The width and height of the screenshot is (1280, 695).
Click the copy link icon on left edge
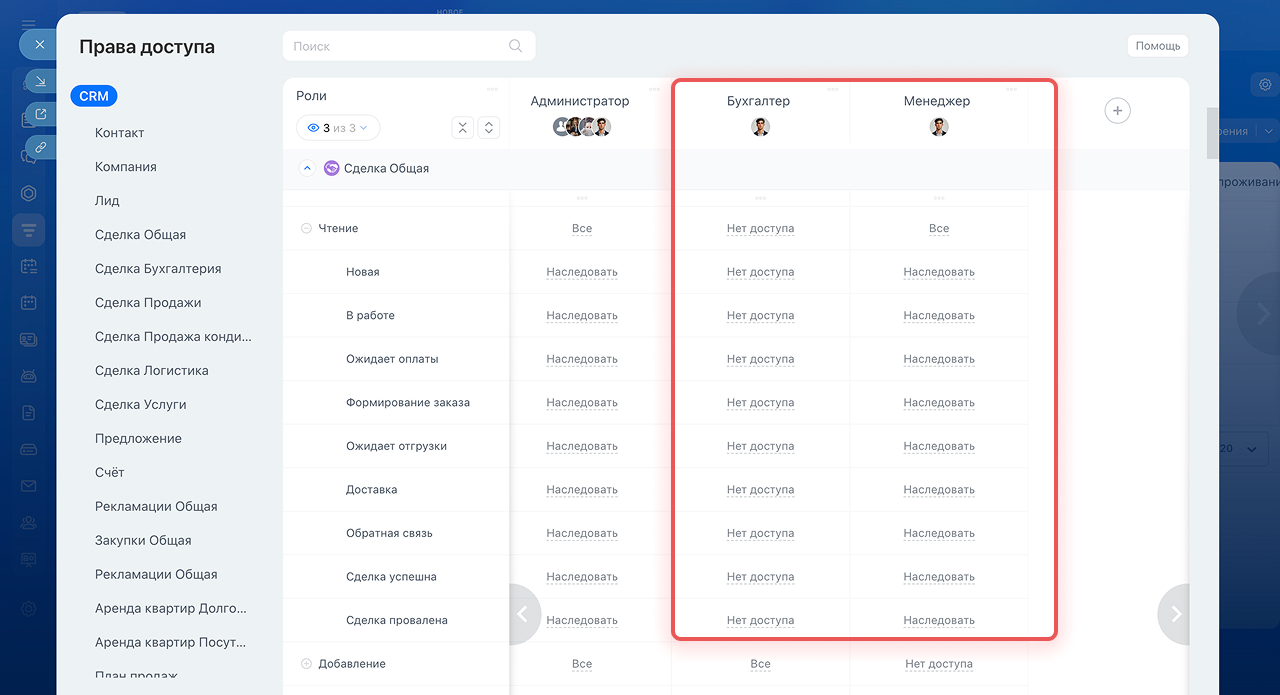coord(41,147)
